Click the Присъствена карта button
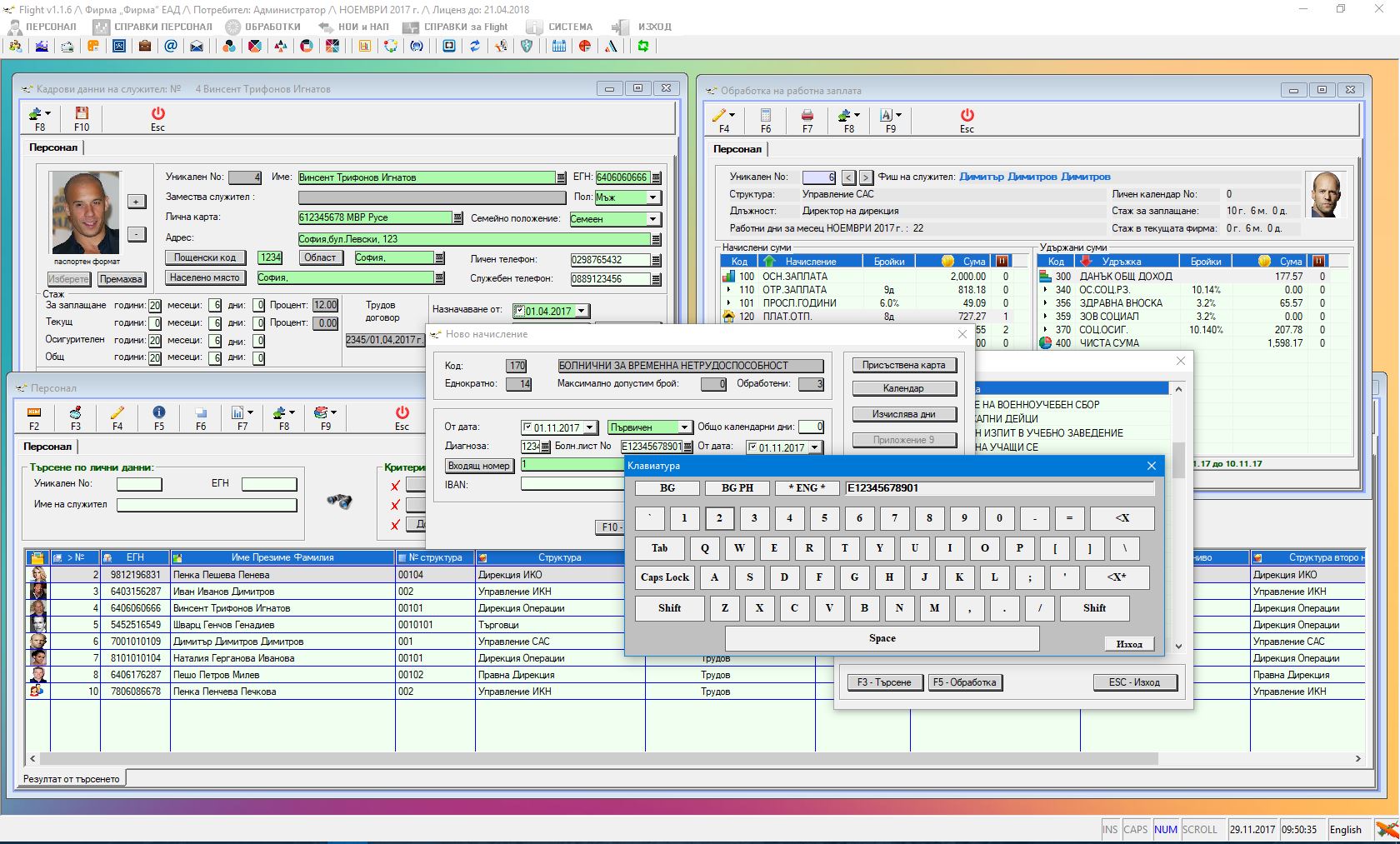 click(x=904, y=365)
